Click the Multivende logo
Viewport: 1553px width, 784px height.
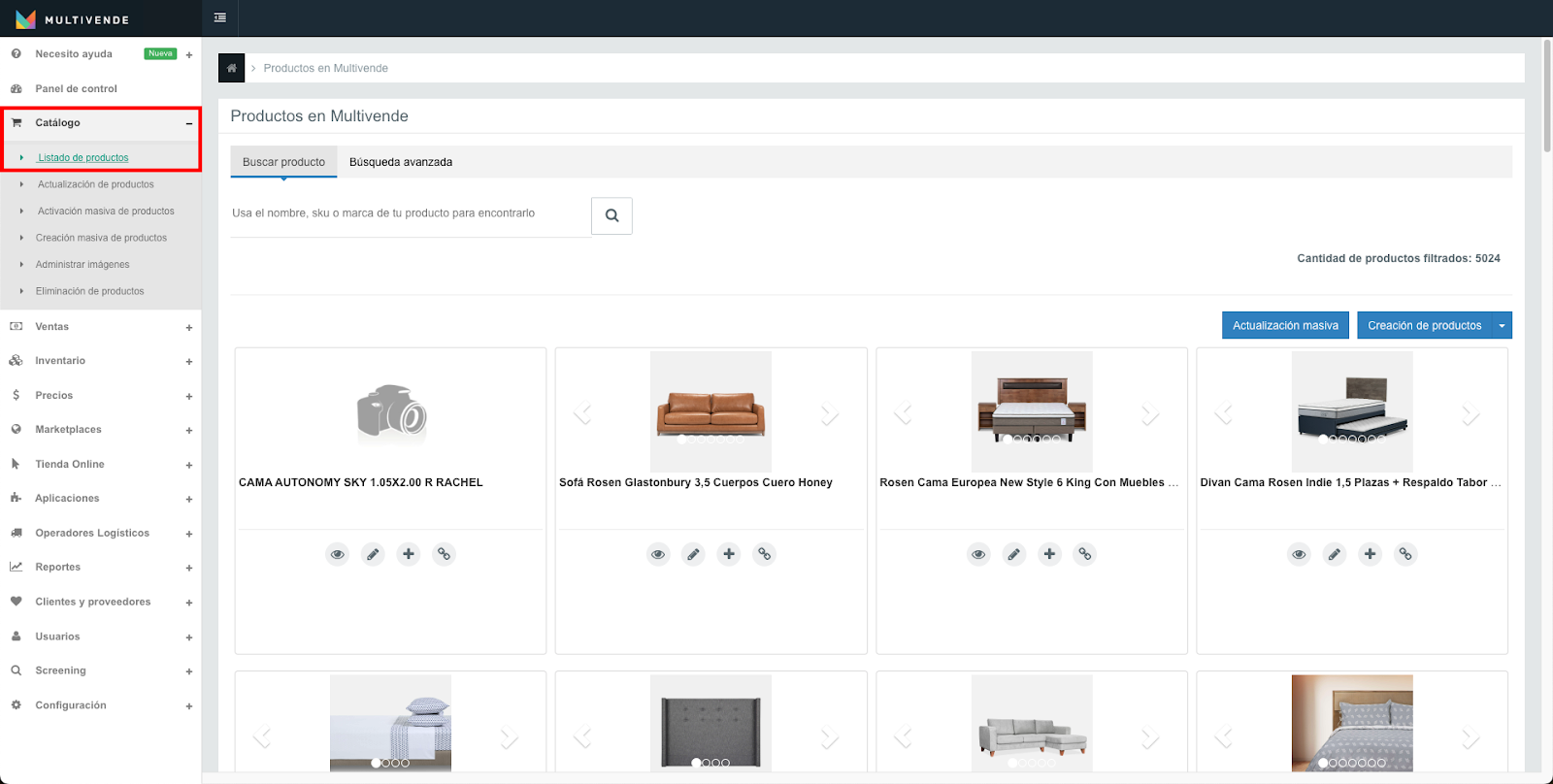click(x=73, y=19)
